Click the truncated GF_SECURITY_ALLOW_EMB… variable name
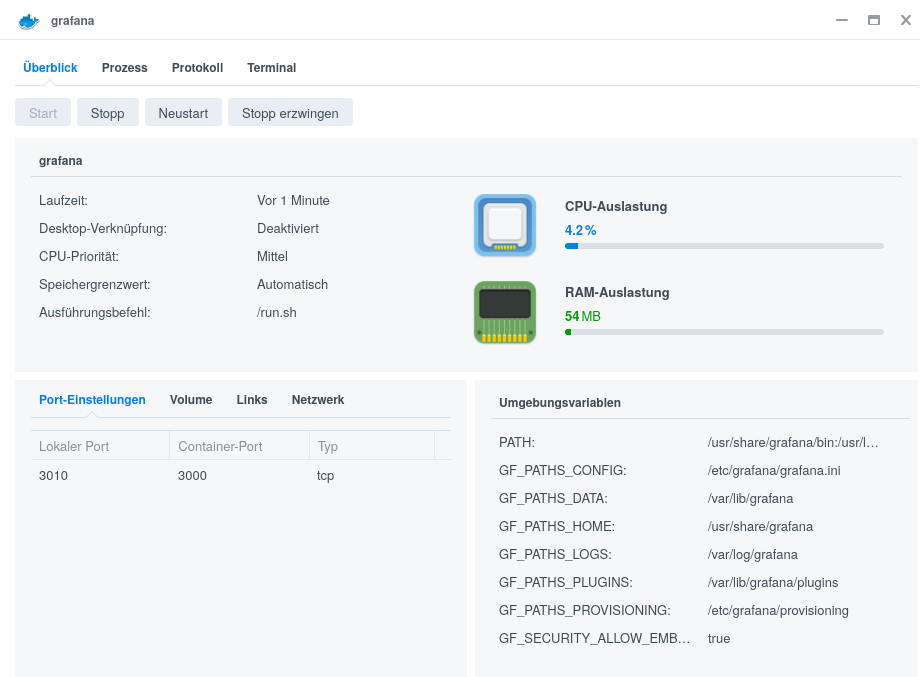Viewport: 920px width, 677px height. [594, 638]
